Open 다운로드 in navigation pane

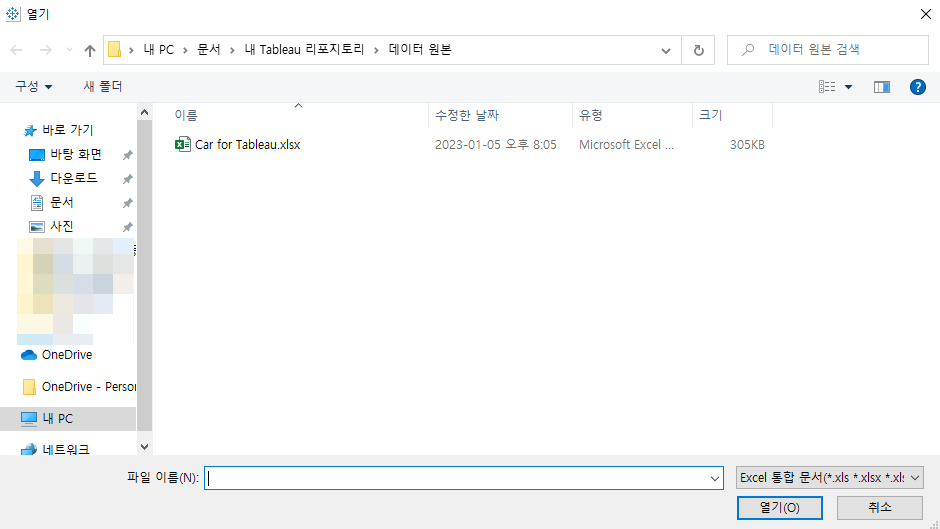click(x=73, y=179)
